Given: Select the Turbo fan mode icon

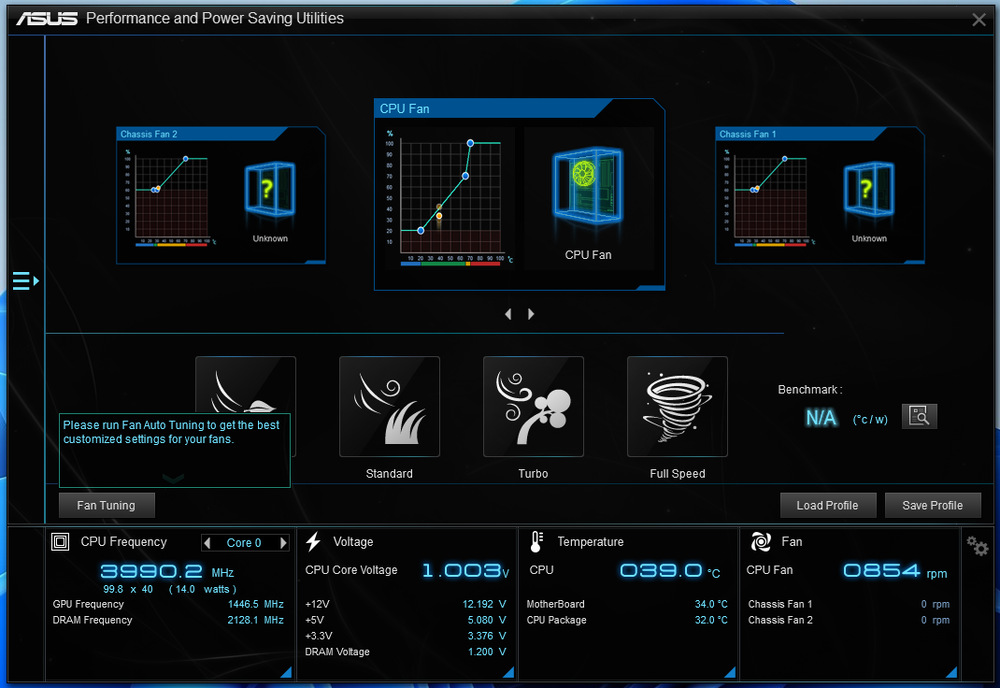Looking at the screenshot, I should [533, 407].
